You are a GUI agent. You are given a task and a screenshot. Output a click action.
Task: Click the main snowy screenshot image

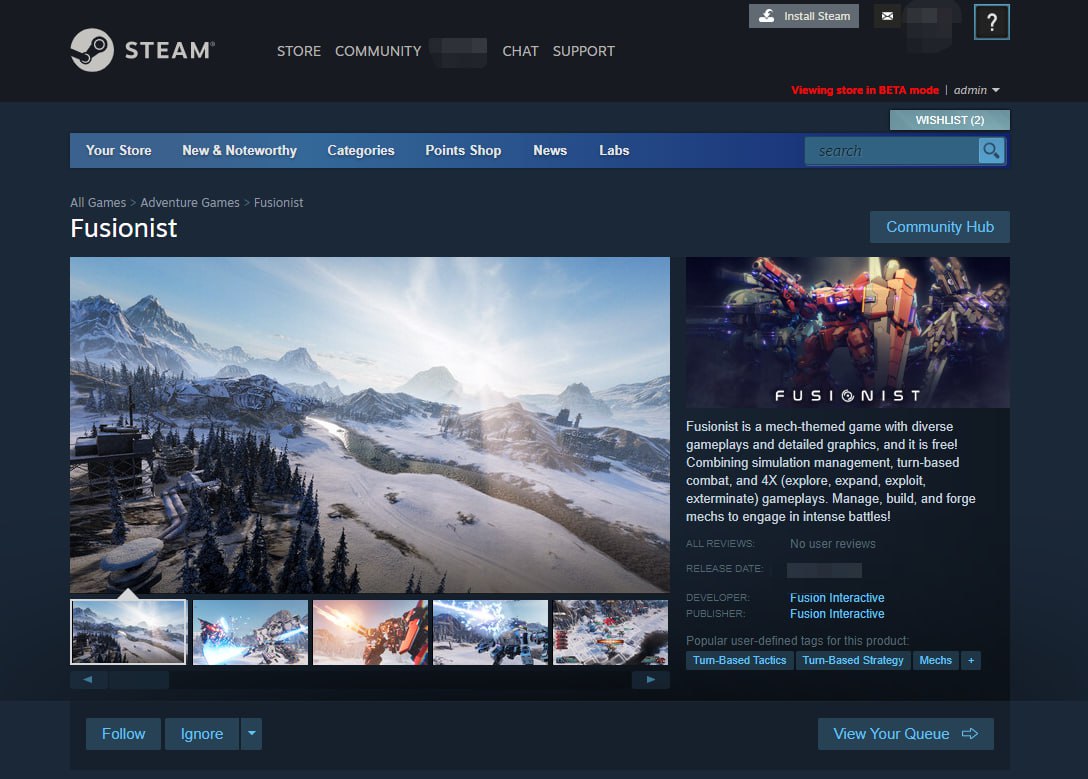[x=370, y=425]
